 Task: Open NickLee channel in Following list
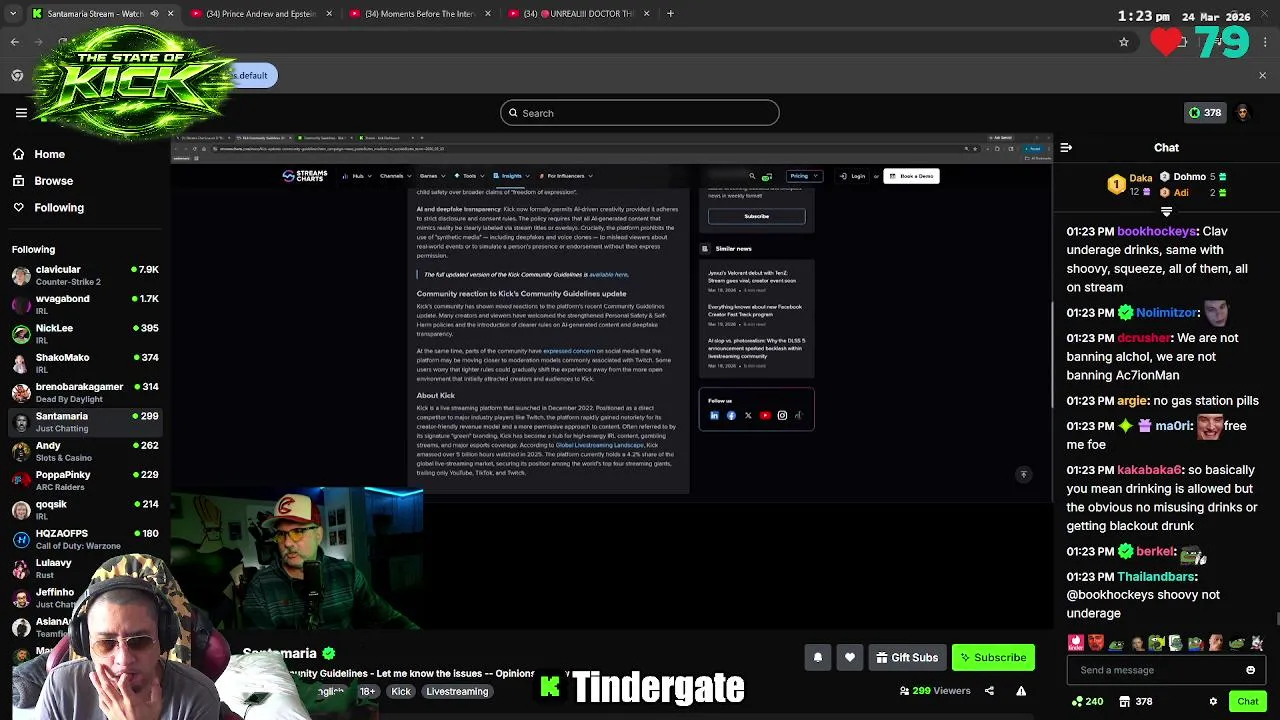pyautogui.click(x=85, y=334)
